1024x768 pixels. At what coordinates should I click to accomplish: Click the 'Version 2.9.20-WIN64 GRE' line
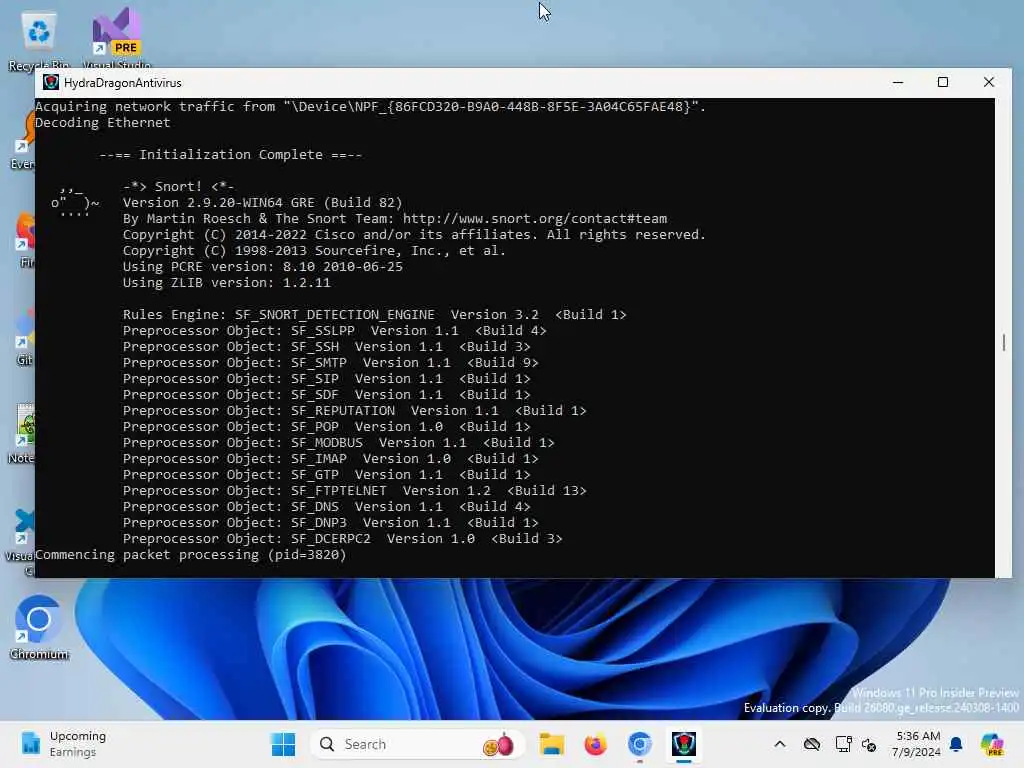263,202
